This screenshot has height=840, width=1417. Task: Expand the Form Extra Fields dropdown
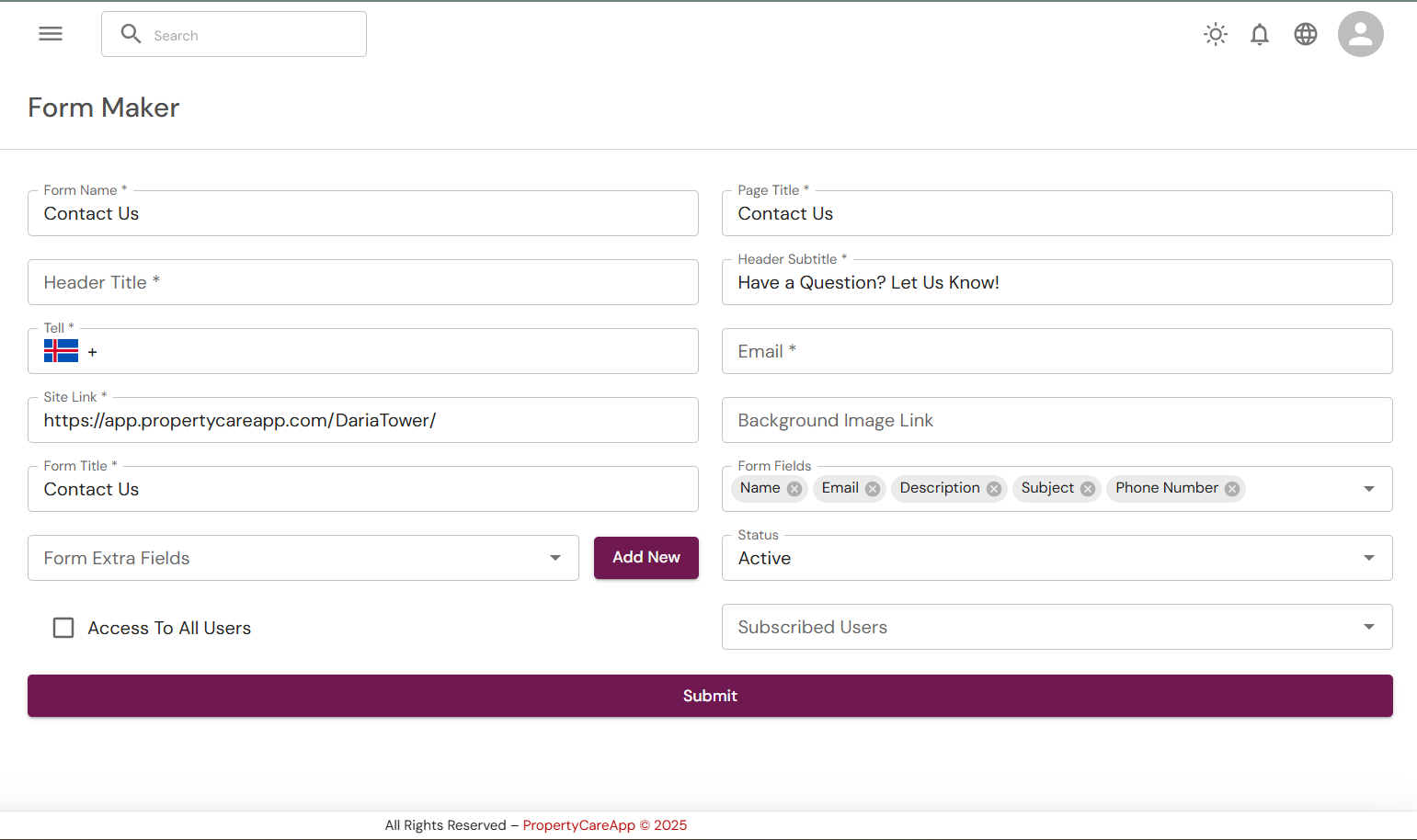[x=555, y=558]
